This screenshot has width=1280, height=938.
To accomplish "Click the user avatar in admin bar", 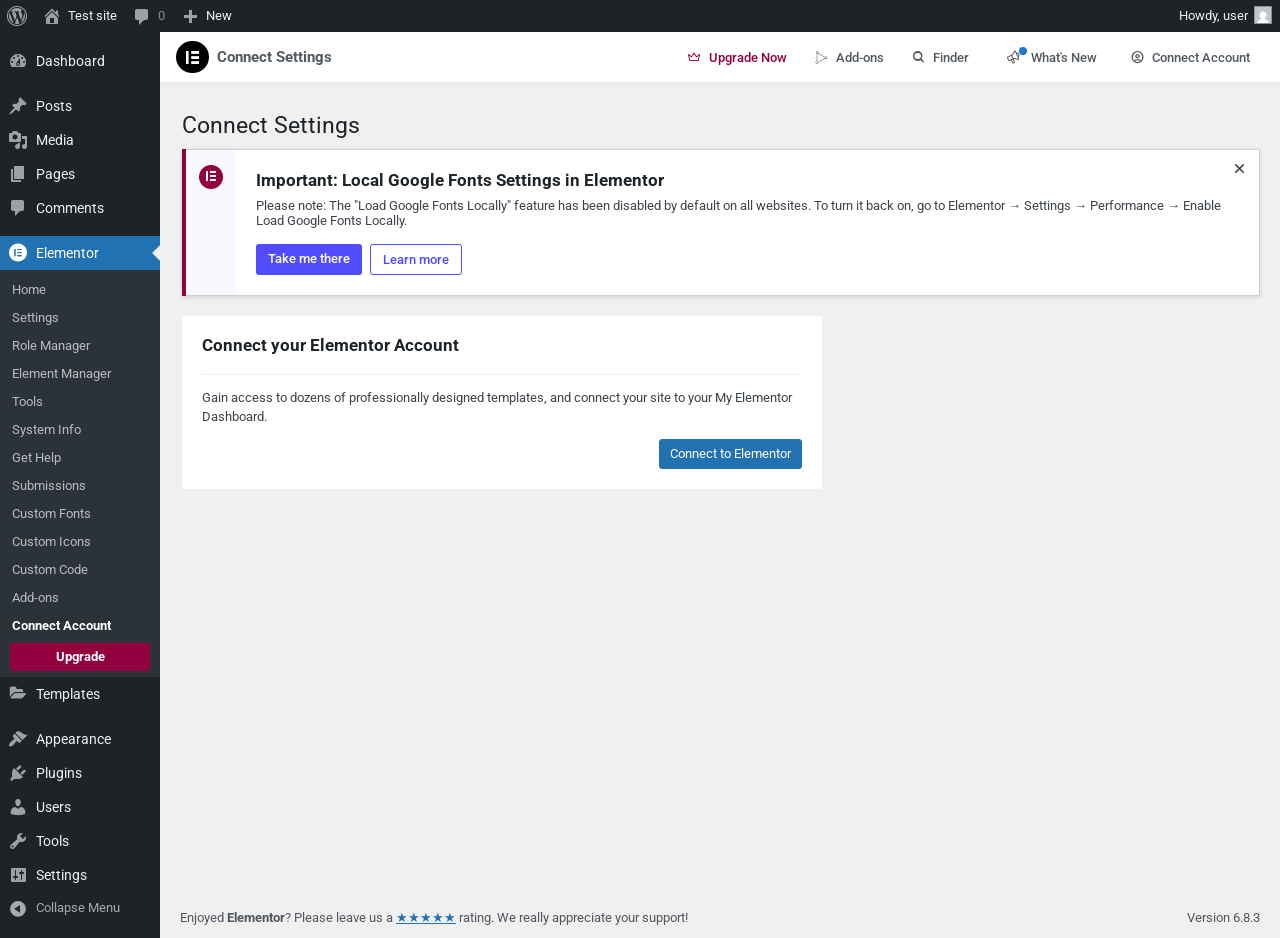I will pos(1263,16).
